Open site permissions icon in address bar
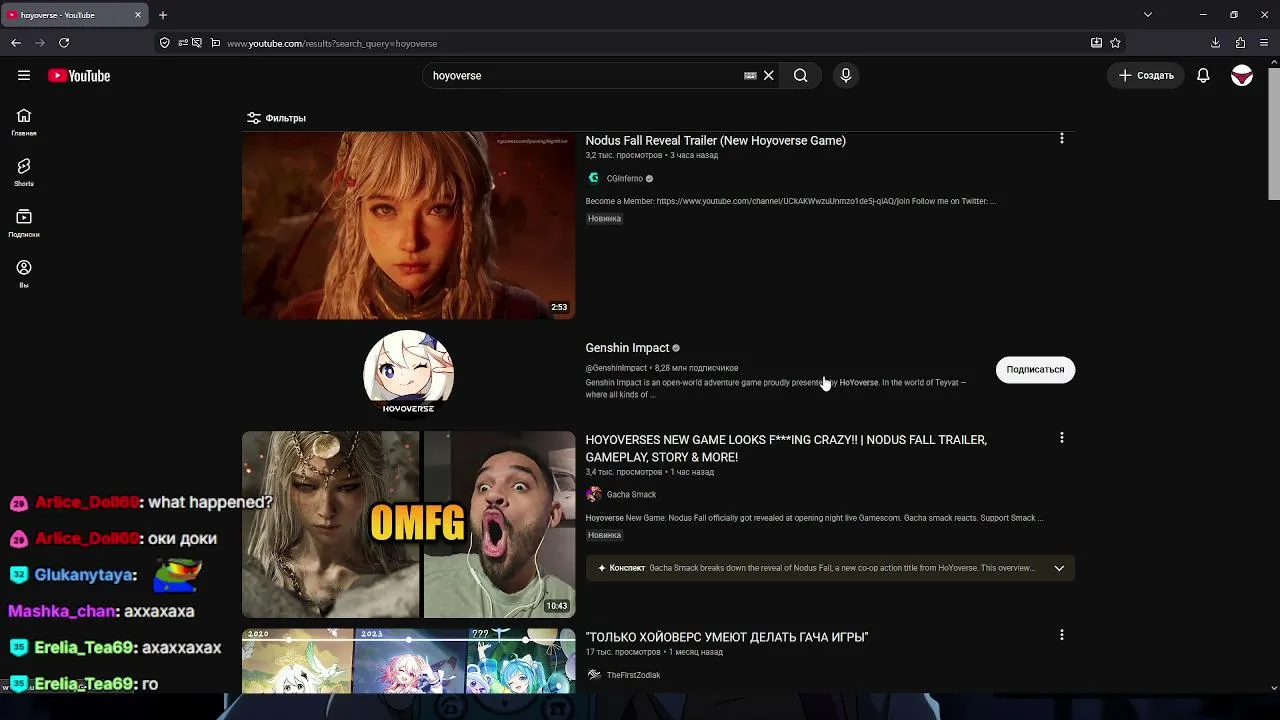Viewport: 1280px width, 720px height. 182,43
